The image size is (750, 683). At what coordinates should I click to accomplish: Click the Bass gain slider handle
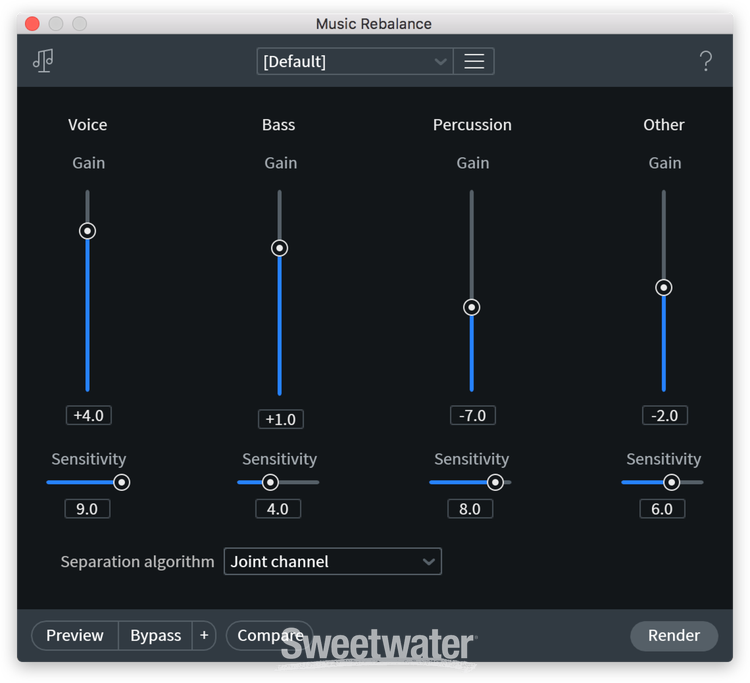pyautogui.click(x=280, y=248)
